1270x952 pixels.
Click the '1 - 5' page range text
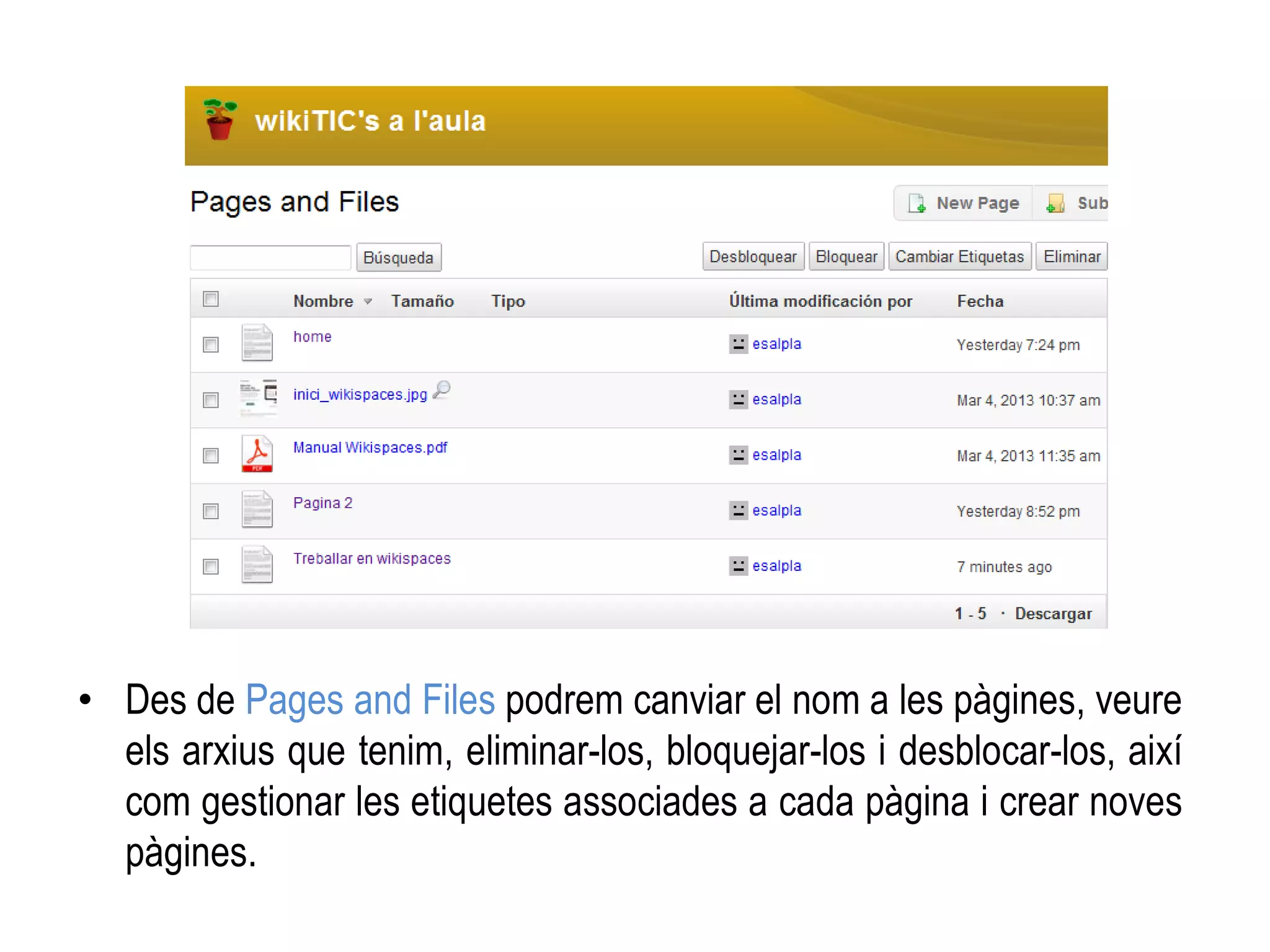(x=970, y=614)
